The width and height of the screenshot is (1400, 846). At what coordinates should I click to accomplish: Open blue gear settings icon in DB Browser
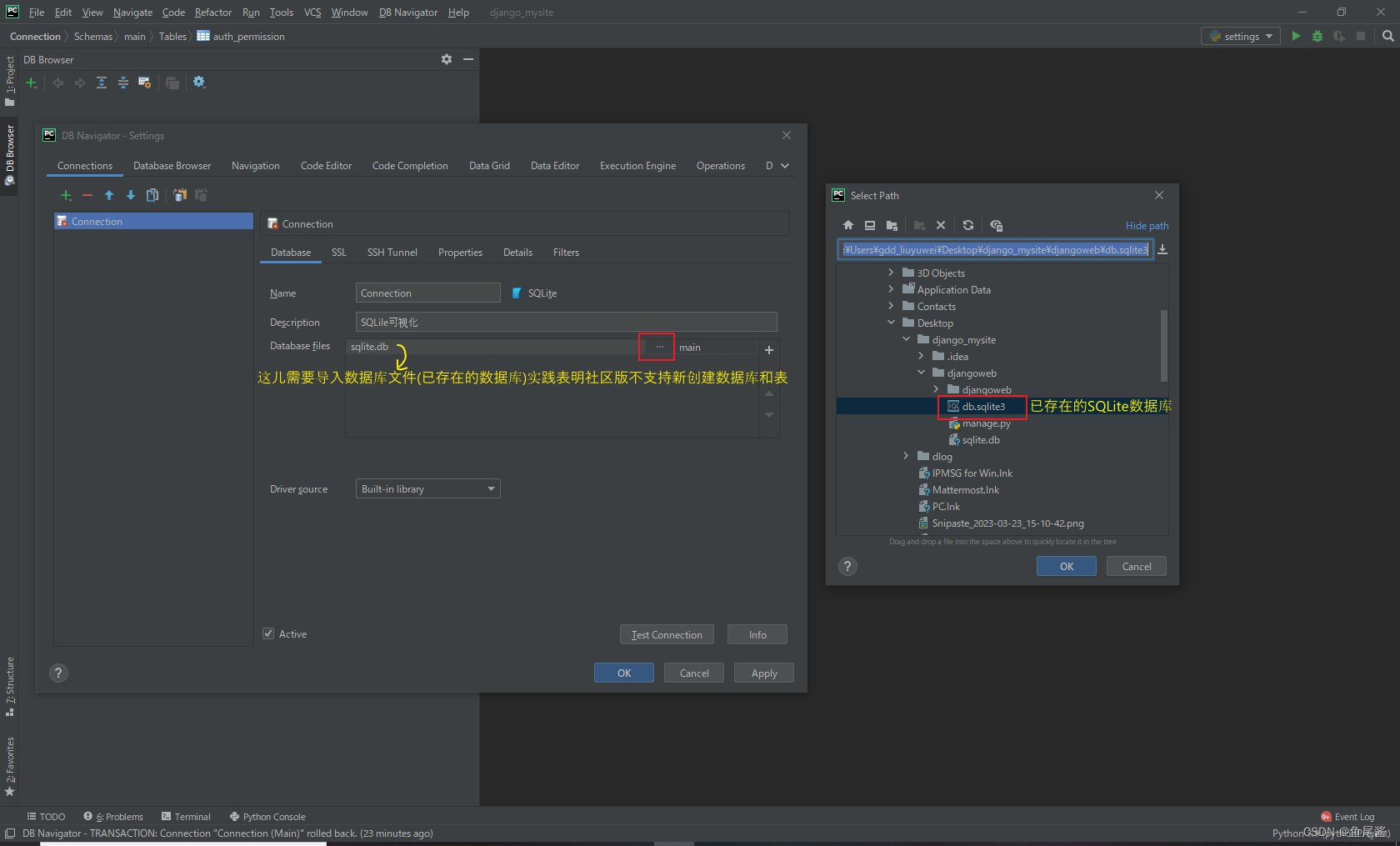[199, 82]
